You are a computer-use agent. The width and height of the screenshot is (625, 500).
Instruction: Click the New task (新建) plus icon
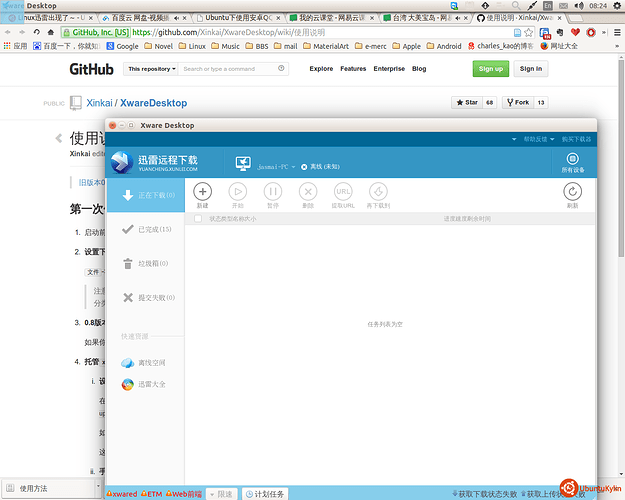202,192
